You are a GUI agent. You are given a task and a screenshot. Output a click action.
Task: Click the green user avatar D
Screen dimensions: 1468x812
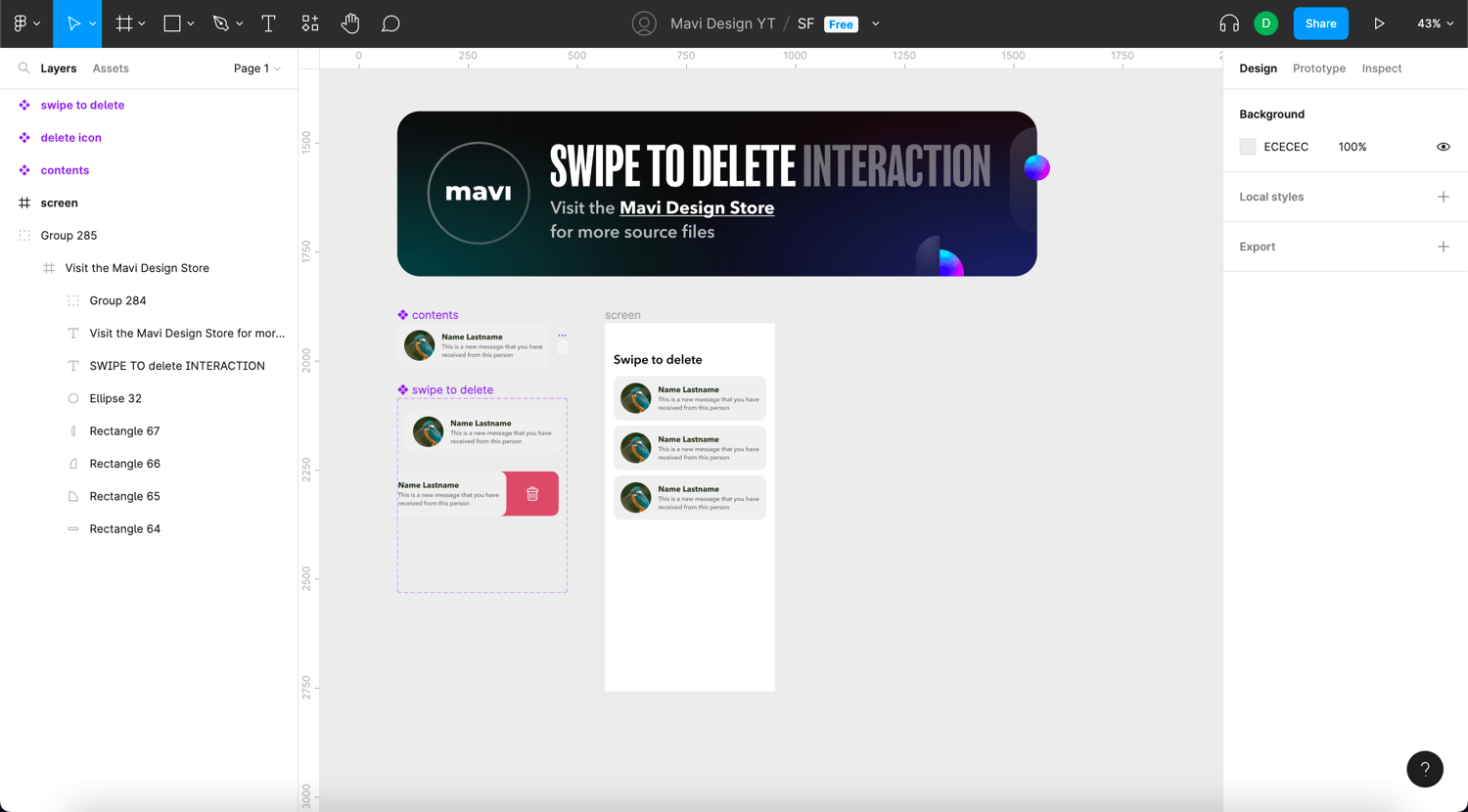[1265, 23]
